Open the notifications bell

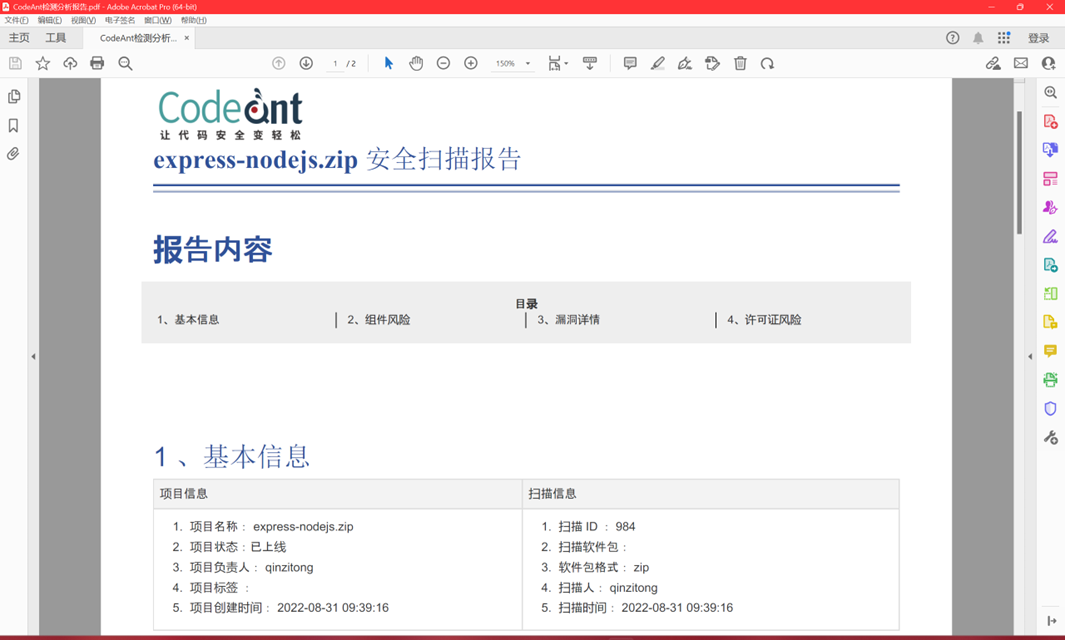click(978, 38)
